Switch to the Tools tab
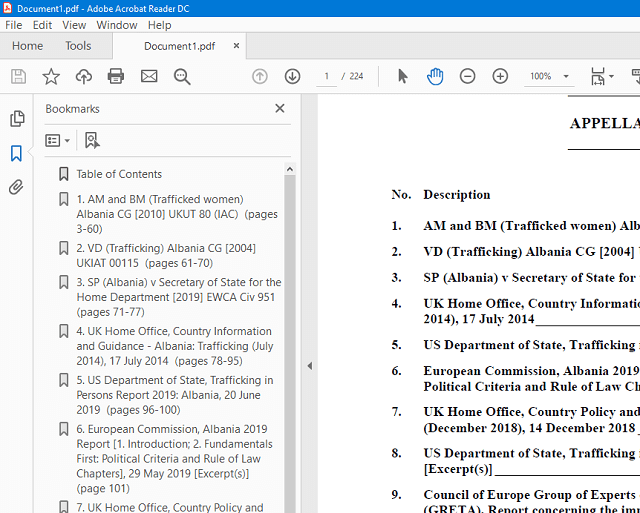The width and height of the screenshot is (640, 513). click(x=78, y=46)
